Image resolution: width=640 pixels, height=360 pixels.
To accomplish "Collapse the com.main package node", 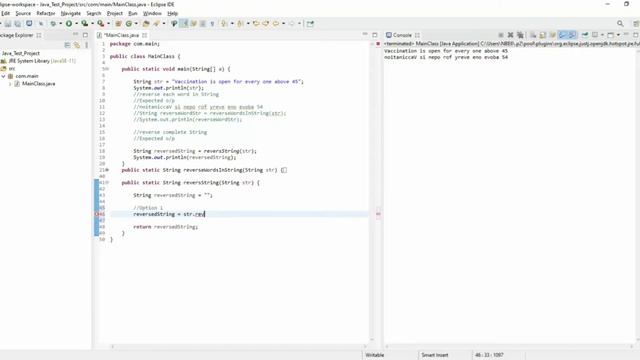I will (x=3, y=76).
